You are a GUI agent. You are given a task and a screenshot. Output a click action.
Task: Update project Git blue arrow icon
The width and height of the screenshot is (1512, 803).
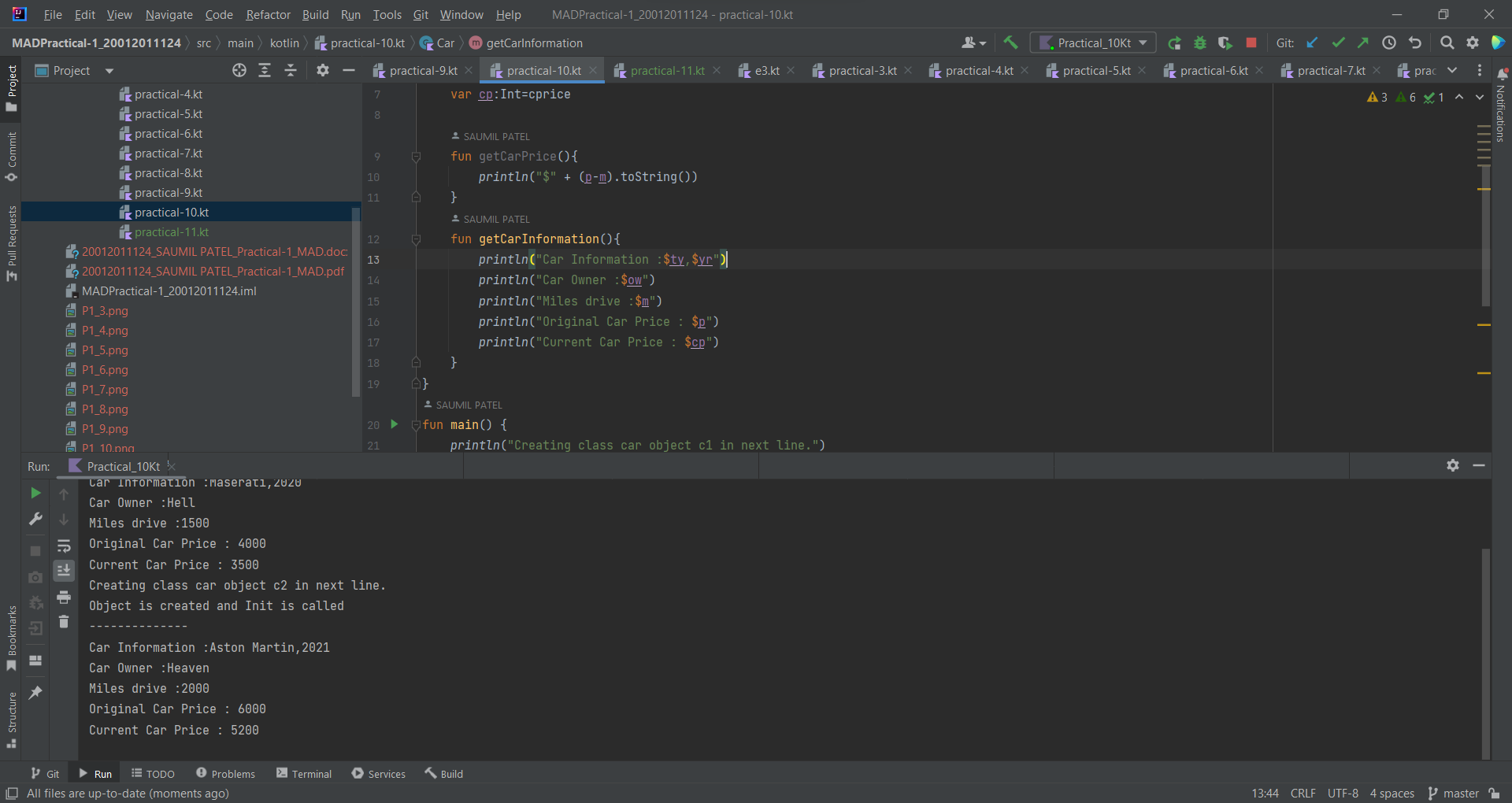(x=1312, y=43)
